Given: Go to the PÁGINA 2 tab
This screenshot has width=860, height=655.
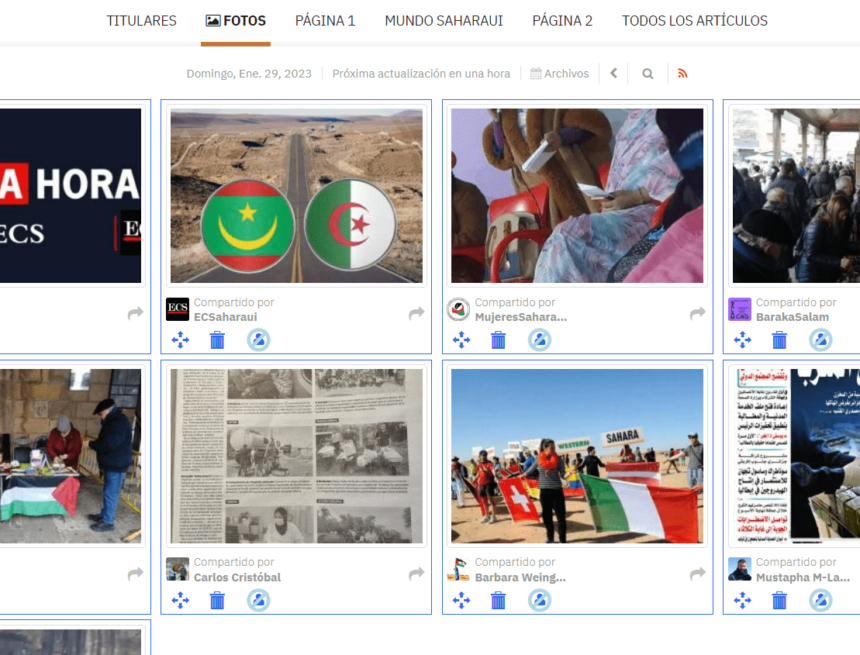Looking at the screenshot, I should tap(562, 21).
